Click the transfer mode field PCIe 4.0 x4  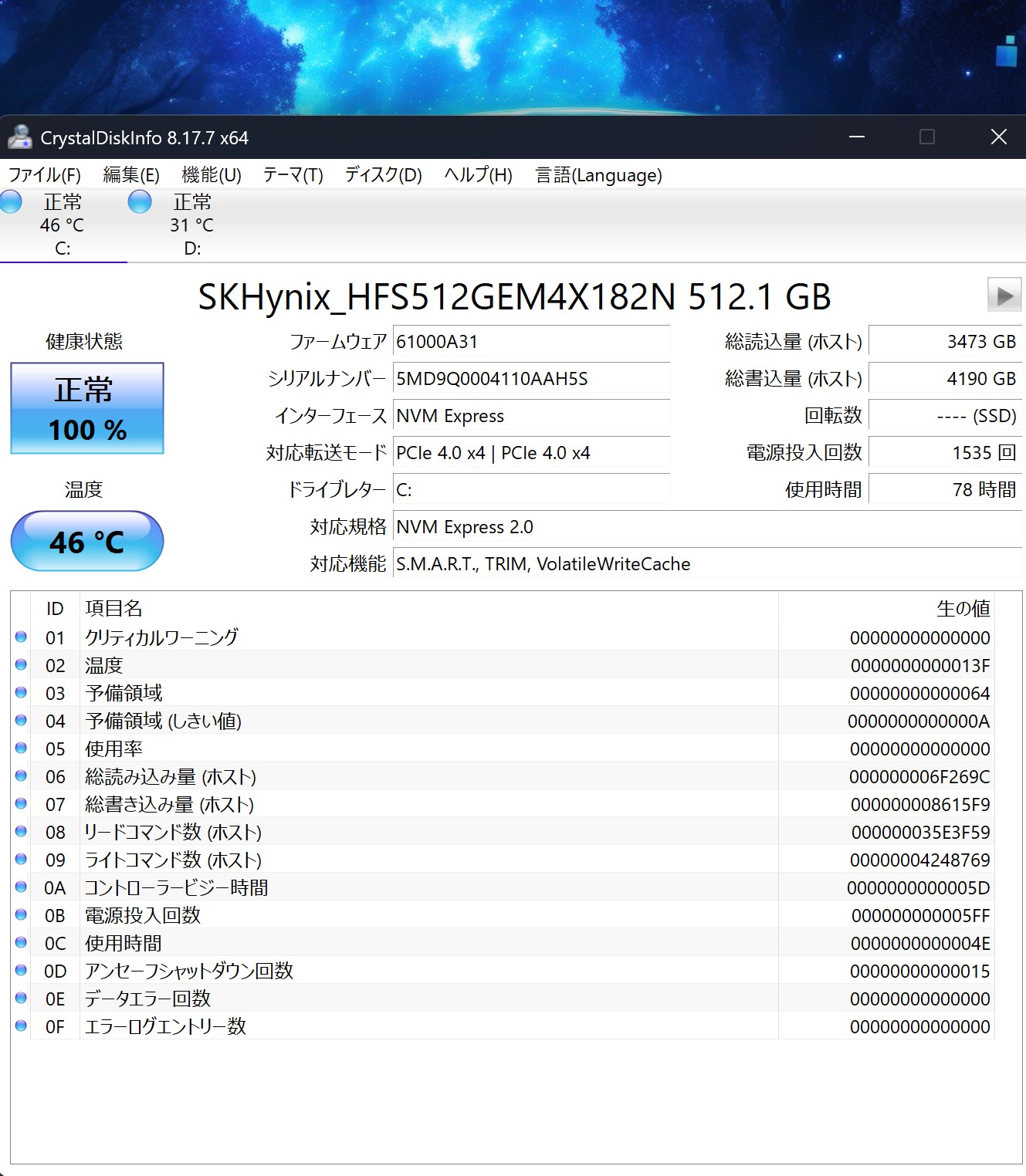531,452
